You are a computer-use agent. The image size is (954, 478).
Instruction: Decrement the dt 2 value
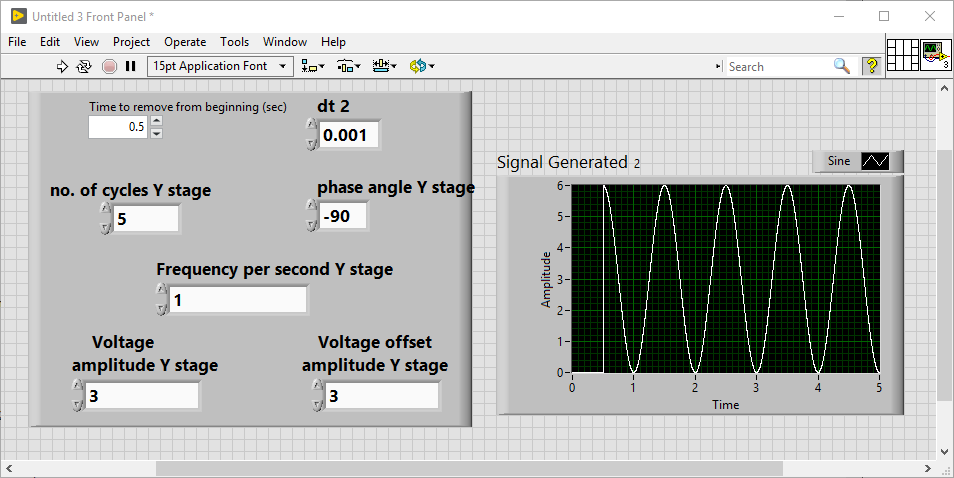(x=312, y=144)
